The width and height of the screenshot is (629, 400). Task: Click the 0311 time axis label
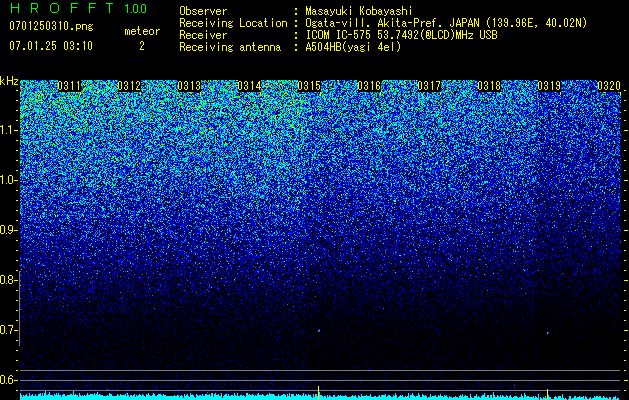click(x=69, y=86)
